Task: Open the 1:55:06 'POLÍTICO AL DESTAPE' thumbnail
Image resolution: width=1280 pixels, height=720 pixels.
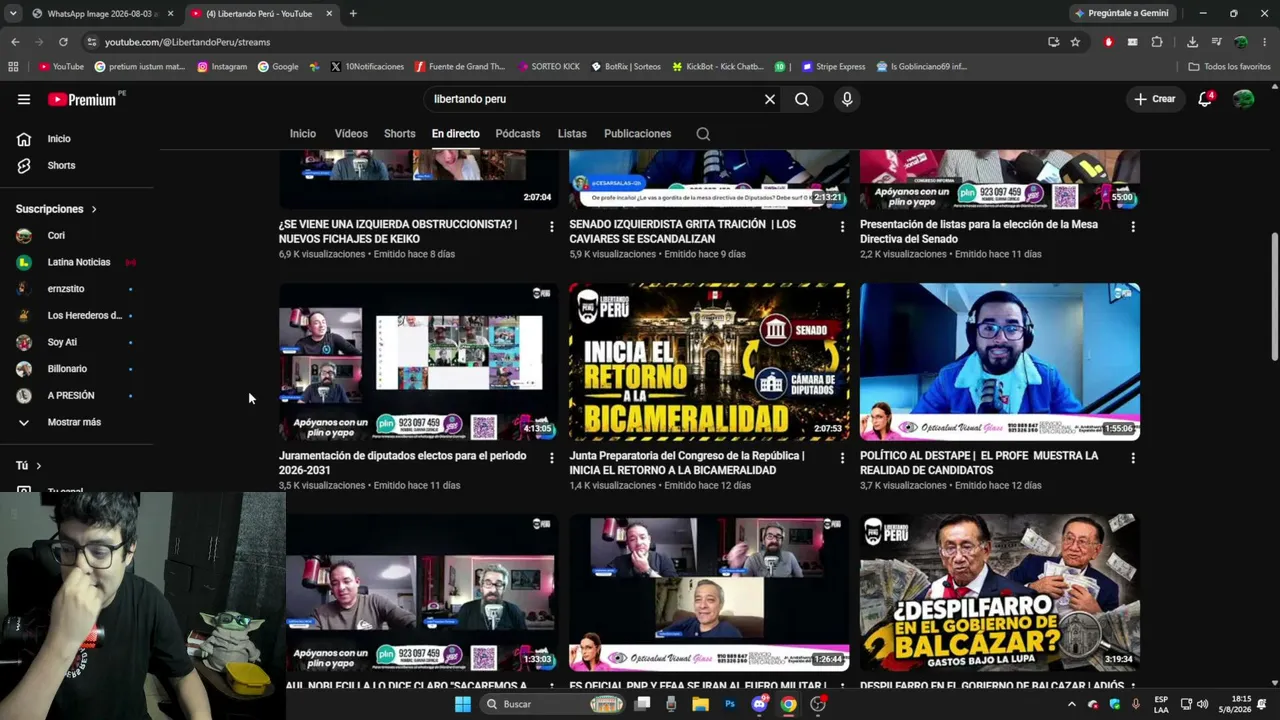Action: [x=1000, y=362]
